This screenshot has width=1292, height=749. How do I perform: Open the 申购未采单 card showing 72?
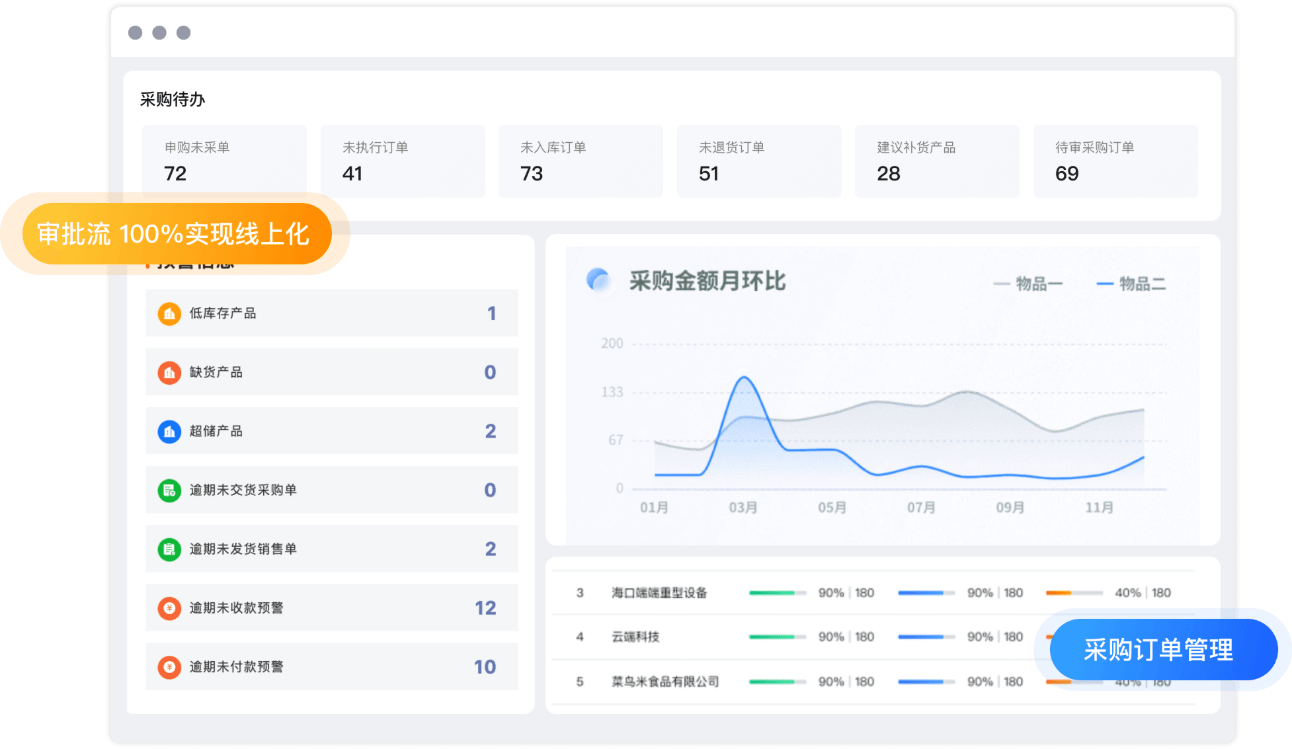[x=224, y=160]
